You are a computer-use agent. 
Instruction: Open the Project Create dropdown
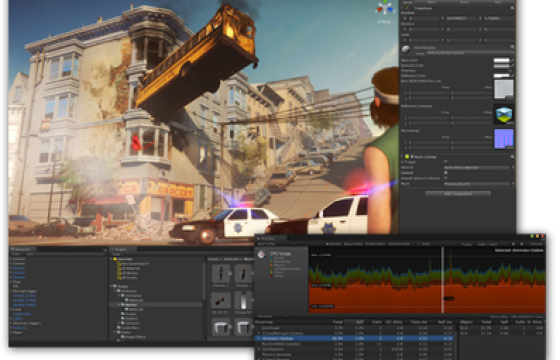pos(116,254)
